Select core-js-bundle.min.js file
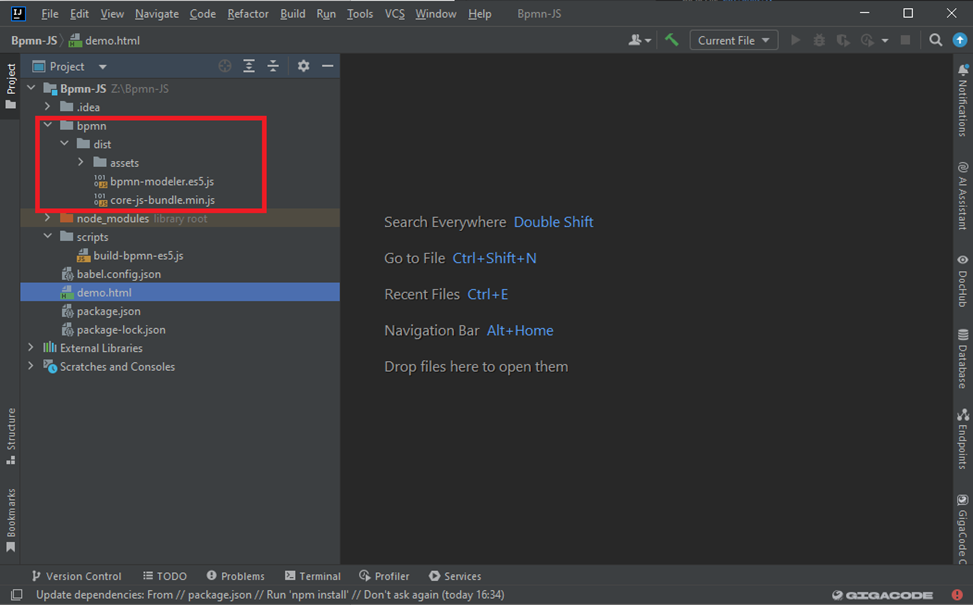This screenshot has height=605, width=973. (163, 200)
